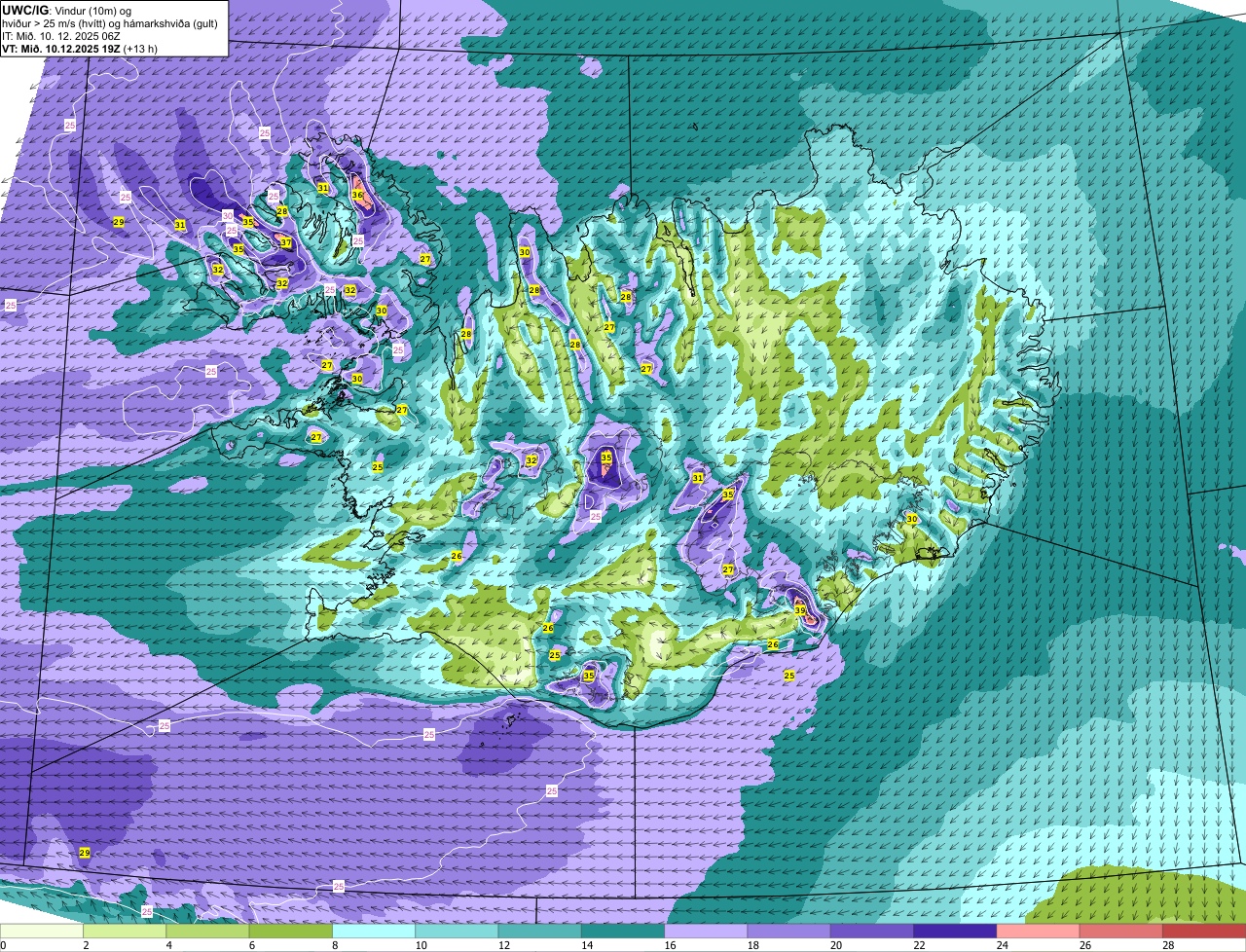Screen dimensions: 1246x952
Task: Click the yellow maximum gust label '39'
Action: coord(800,611)
